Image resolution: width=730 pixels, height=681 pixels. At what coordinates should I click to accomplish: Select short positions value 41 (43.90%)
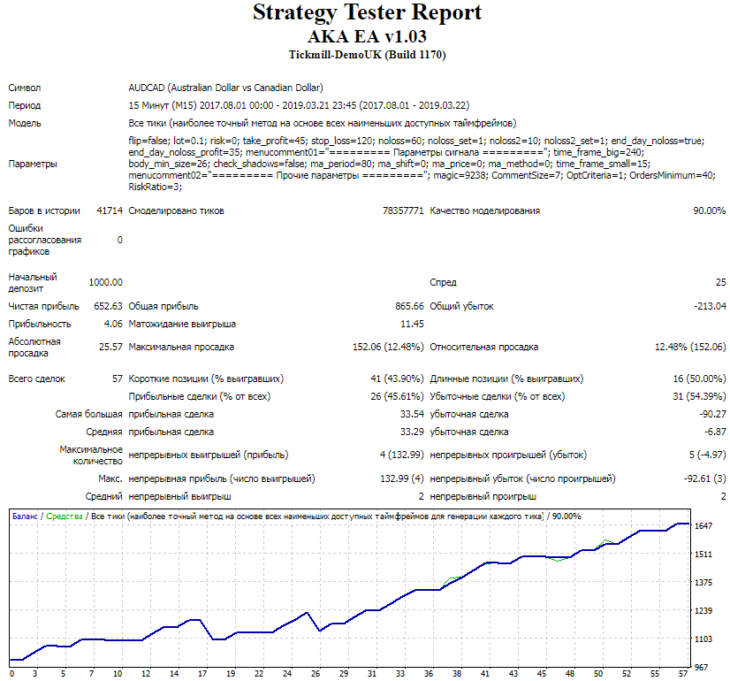click(x=397, y=379)
